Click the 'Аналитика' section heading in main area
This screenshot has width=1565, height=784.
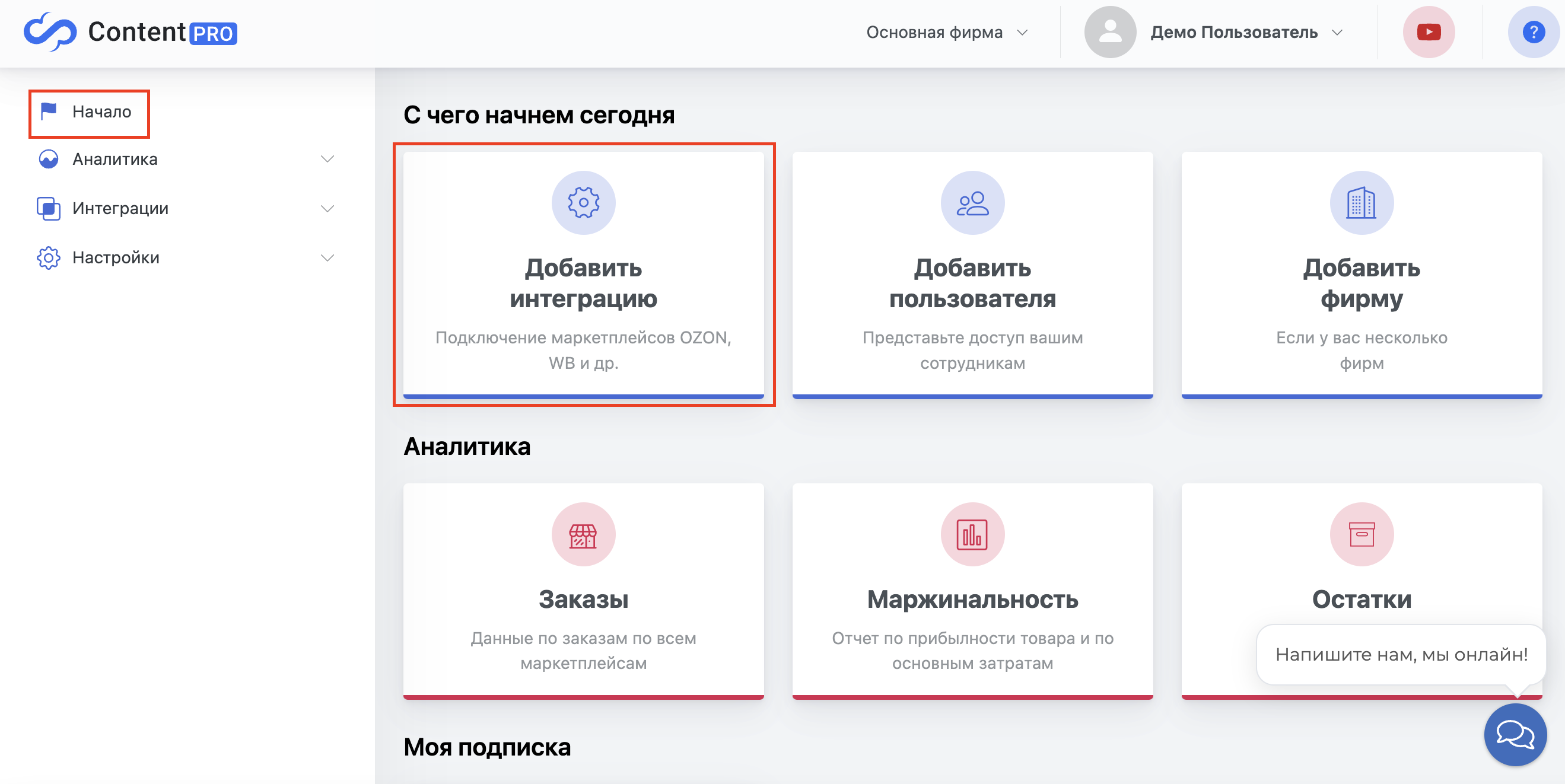466,447
